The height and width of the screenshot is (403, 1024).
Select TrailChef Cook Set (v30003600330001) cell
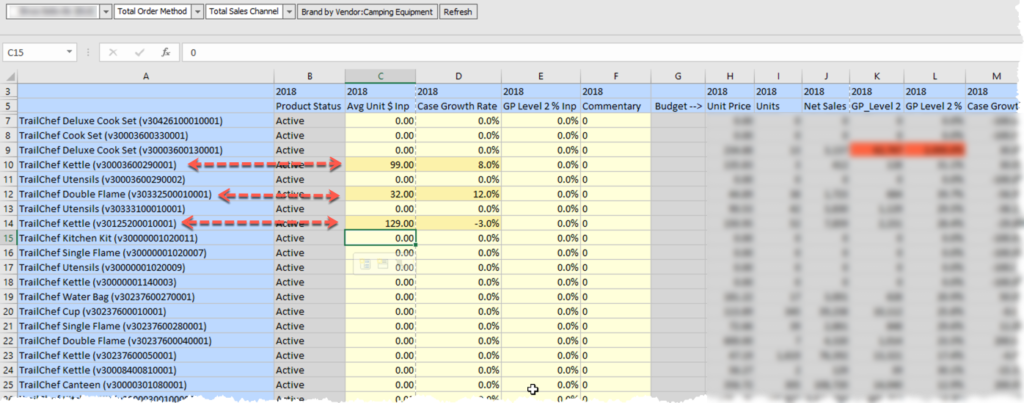[x=146, y=135]
